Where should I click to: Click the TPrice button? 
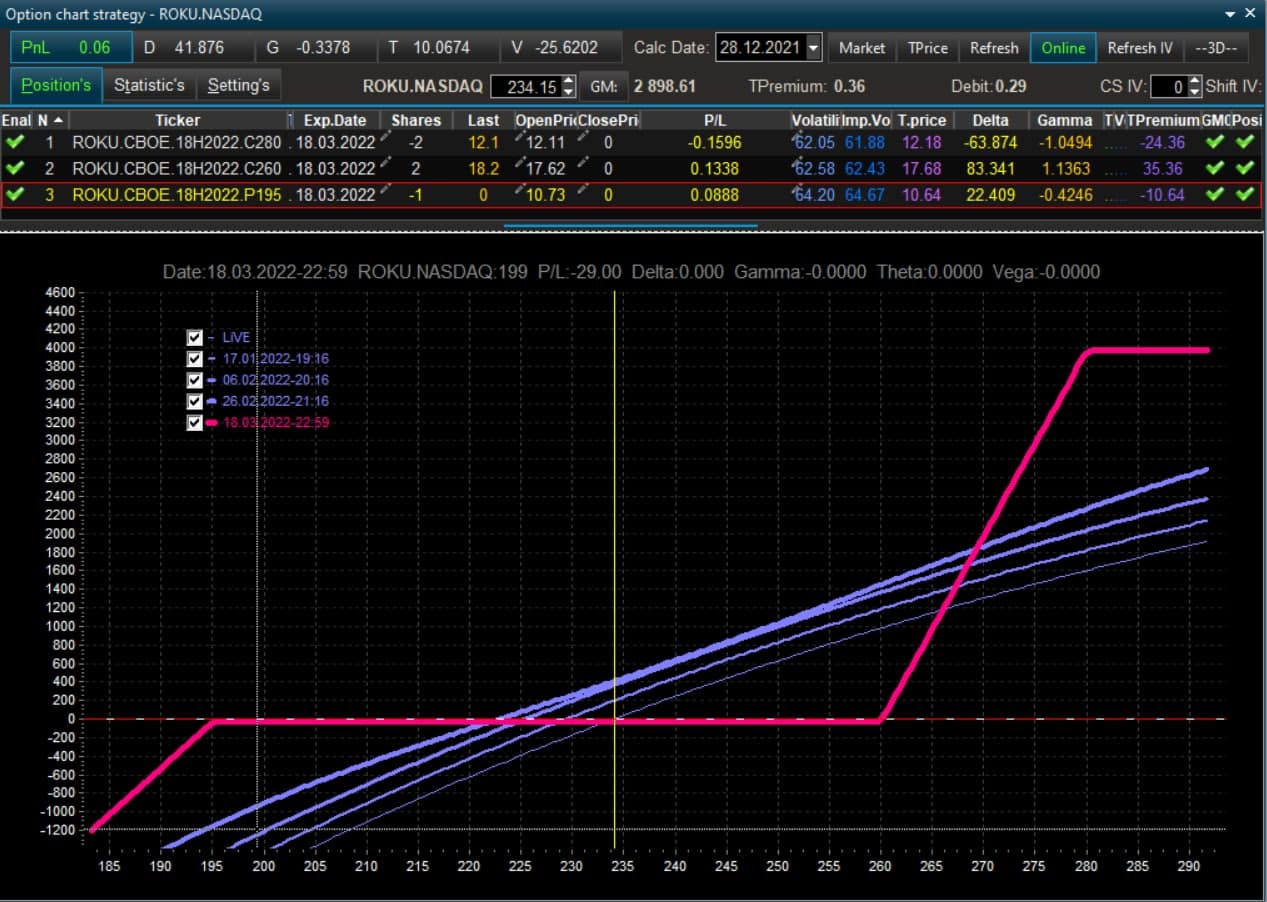(x=928, y=48)
